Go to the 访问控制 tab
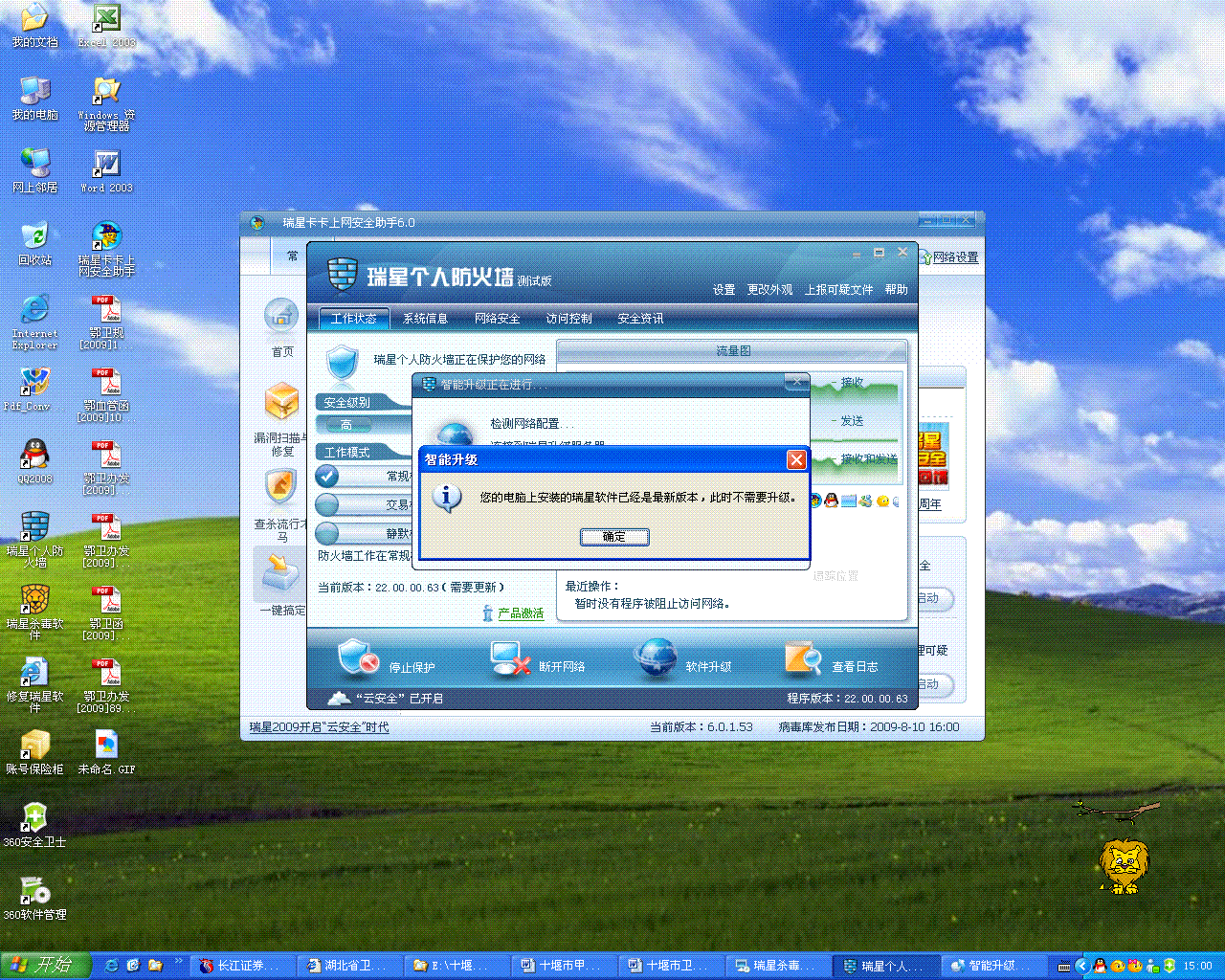Image resolution: width=1225 pixels, height=980 pixels. coord(569,319)
